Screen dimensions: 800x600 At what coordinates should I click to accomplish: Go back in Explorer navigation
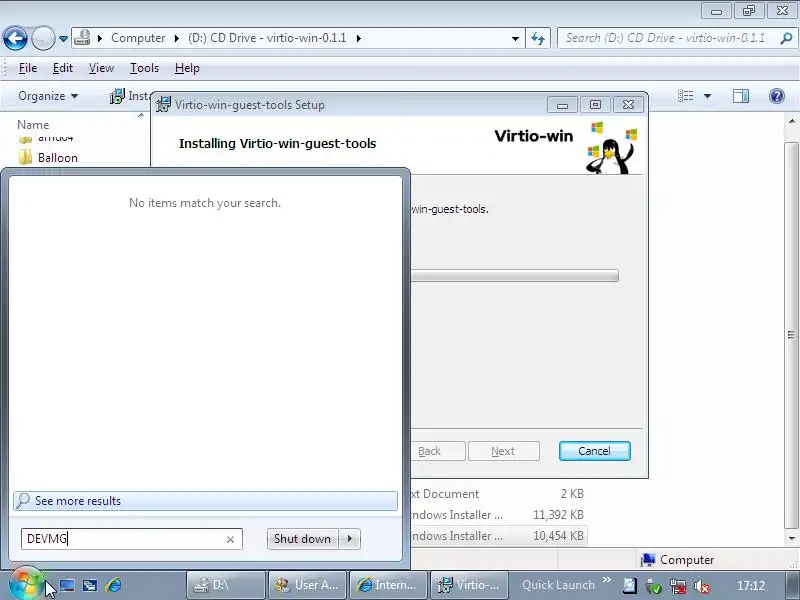pyautogui.click(x=15, y=38)
